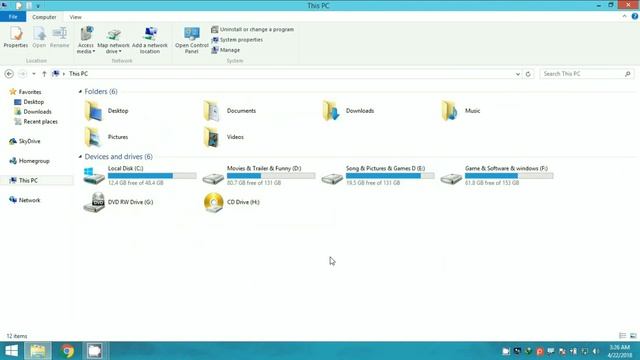Click the F: drive usage bar

tap(509, 176)
